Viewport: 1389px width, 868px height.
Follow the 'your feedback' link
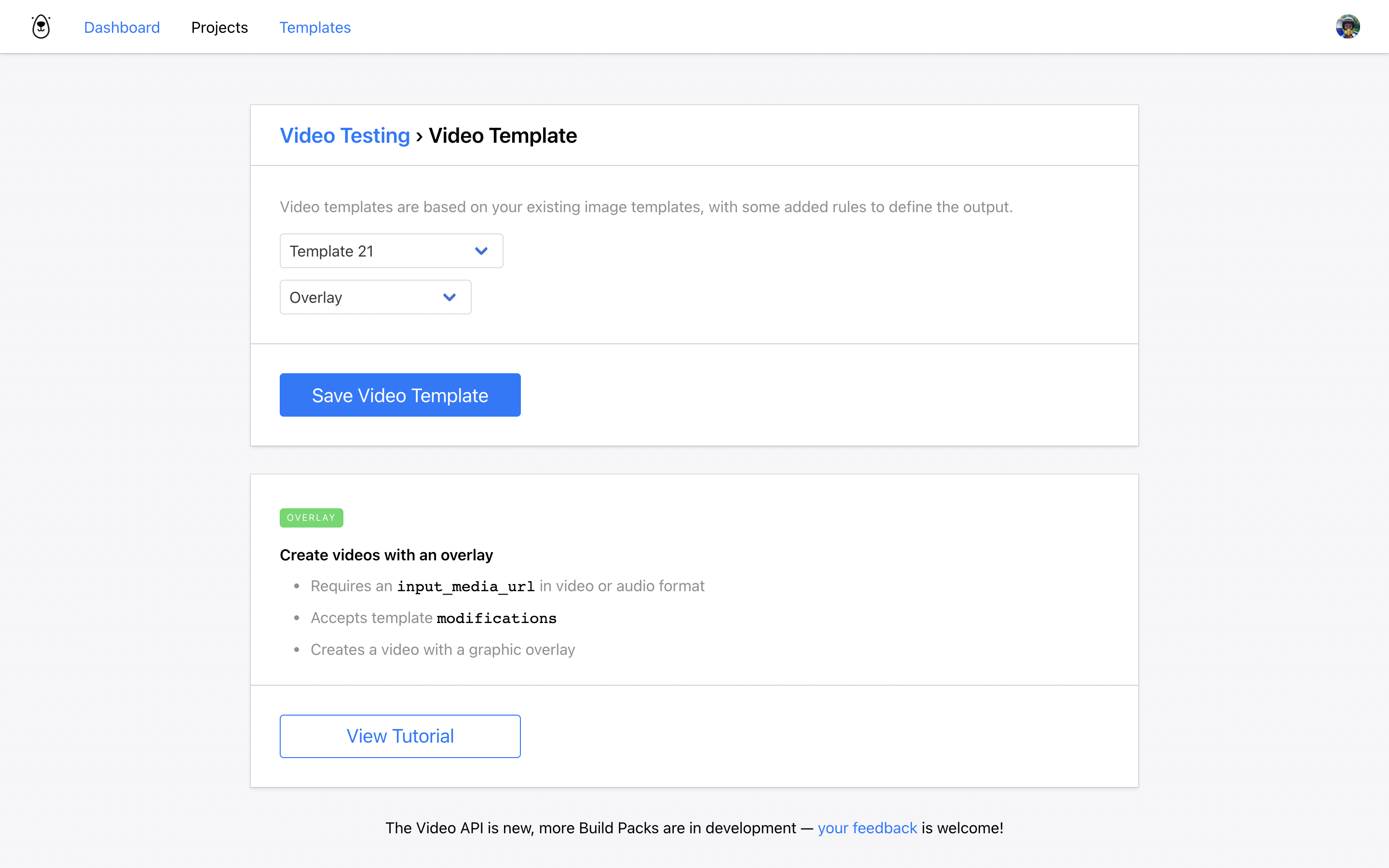coord(867,828)
